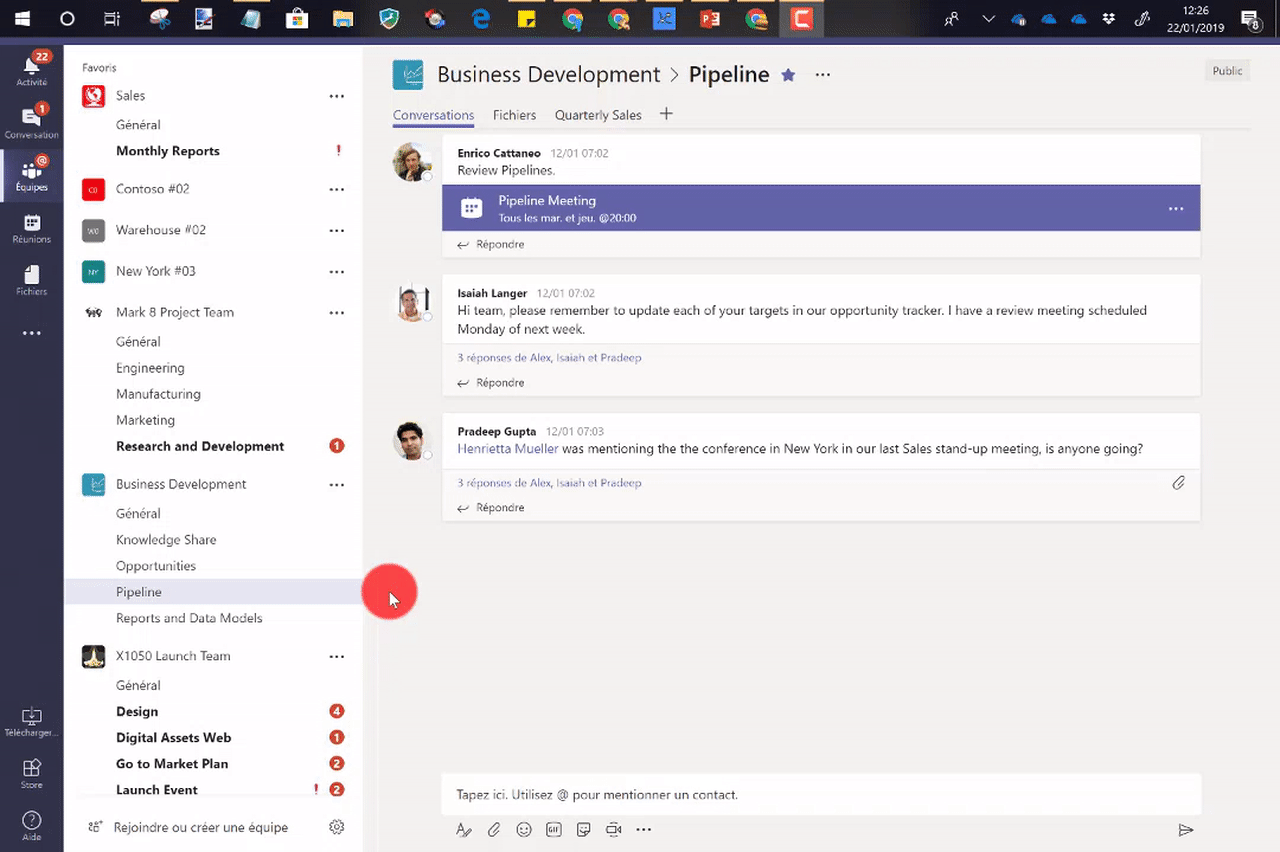Click the Format text icon in compose bar
This screenshot has height=852, width=1280.
(463, 829)
